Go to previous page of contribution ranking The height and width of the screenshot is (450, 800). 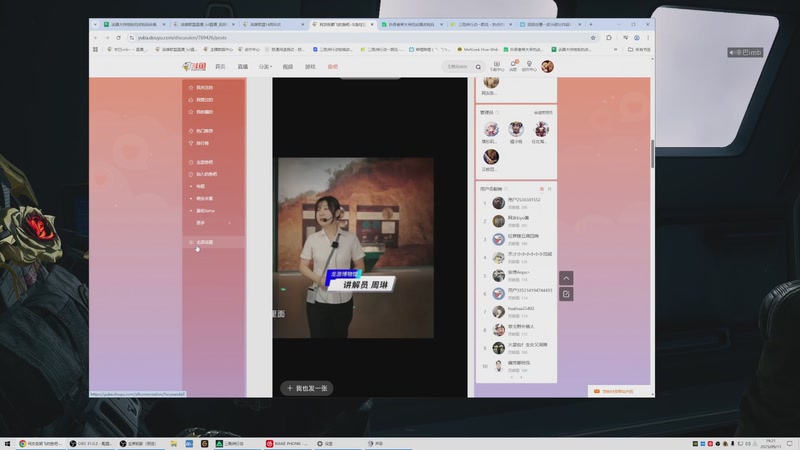(512, 378)
